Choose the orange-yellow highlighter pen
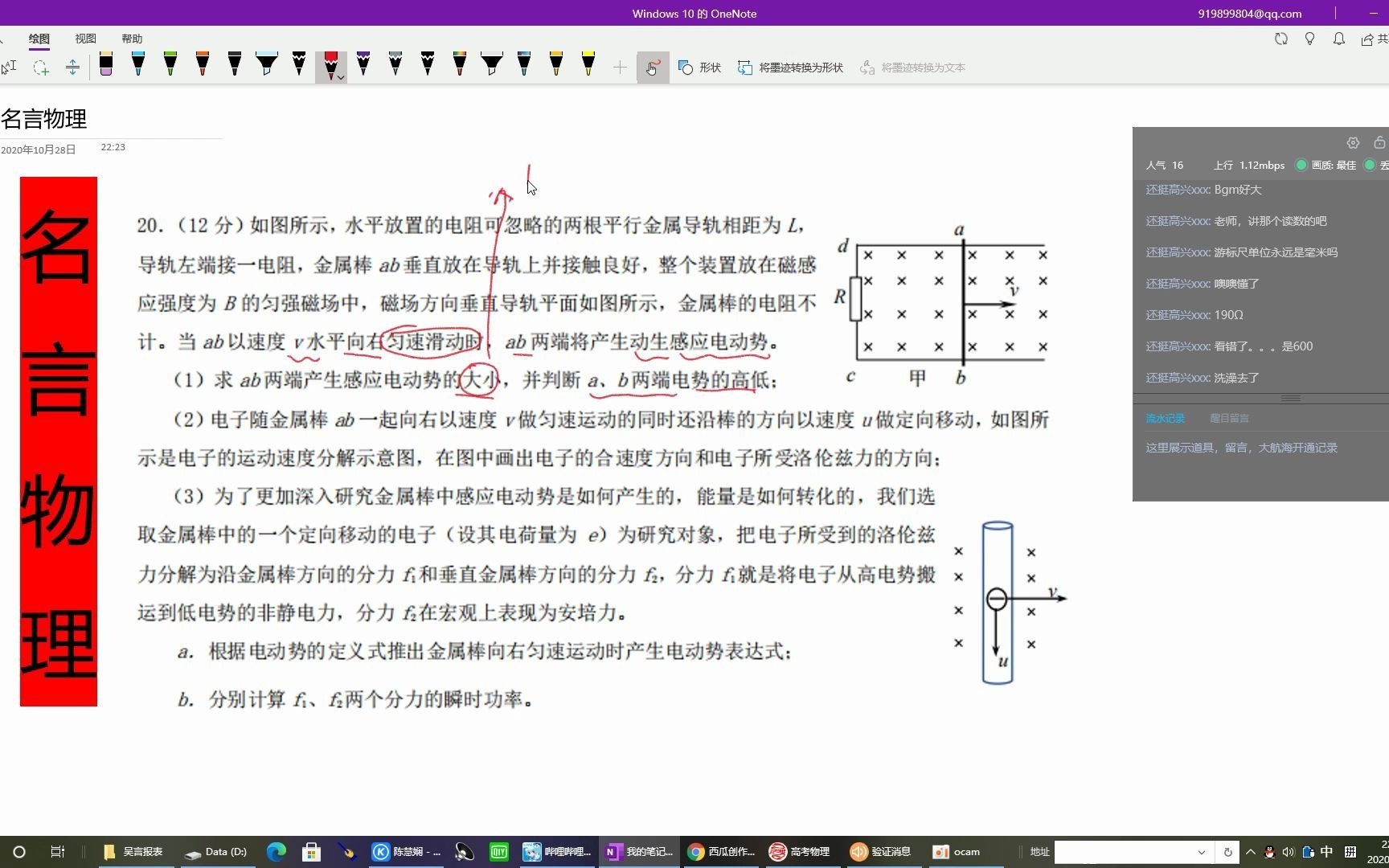The height and width of the screenshot is (868, 1389). click(x=556, y=65)
